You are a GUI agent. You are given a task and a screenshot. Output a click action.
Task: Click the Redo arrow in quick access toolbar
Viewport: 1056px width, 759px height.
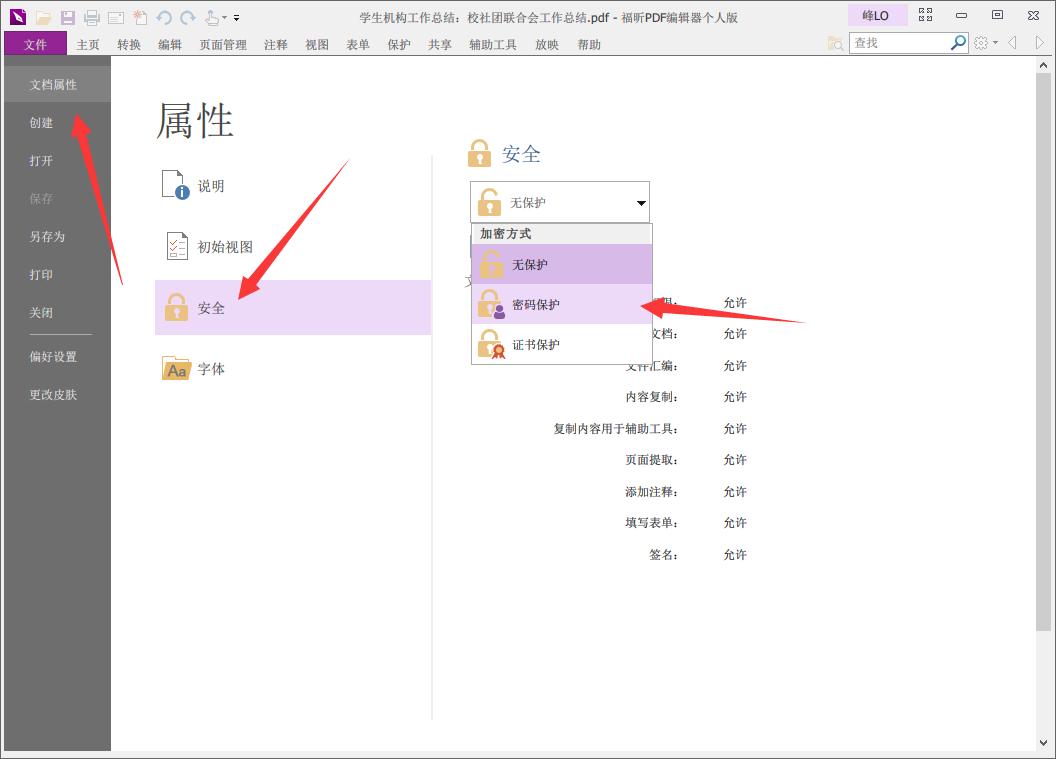click(187, 17)
